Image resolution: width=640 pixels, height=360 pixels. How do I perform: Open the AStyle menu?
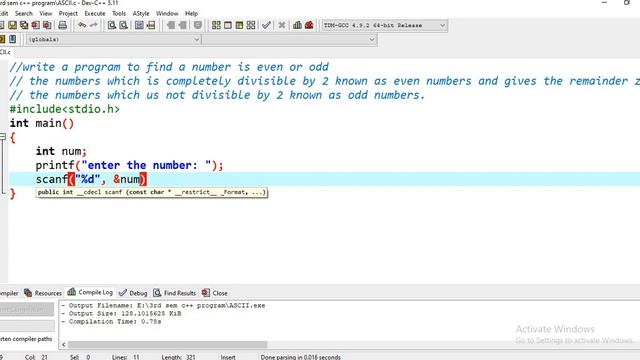tap(141, 13)
